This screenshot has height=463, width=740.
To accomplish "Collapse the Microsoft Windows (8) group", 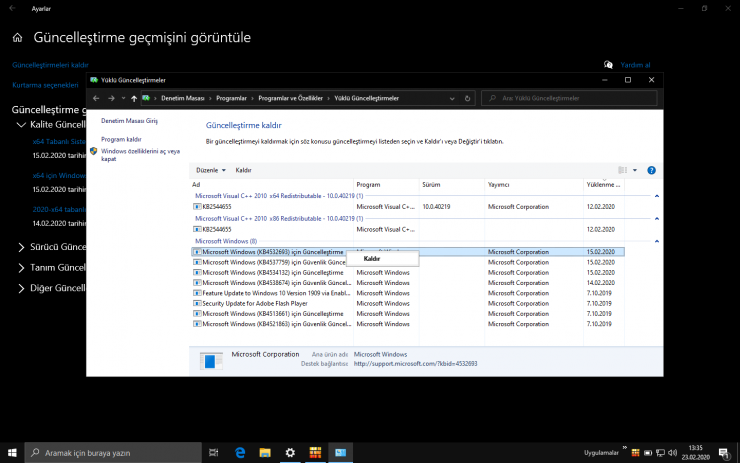I will point(656,241).
